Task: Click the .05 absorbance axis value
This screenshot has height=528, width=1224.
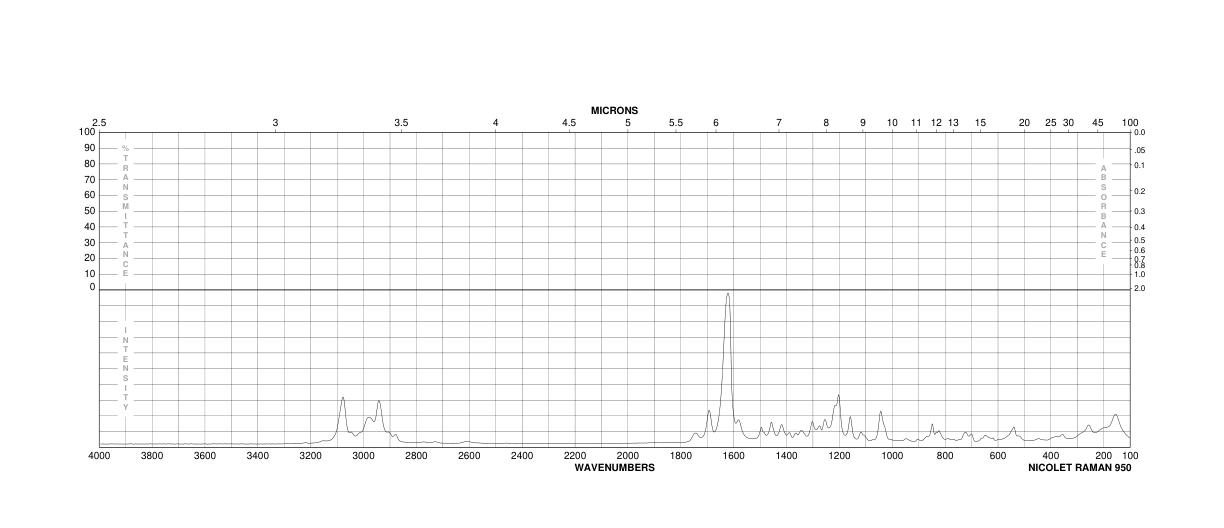Action: [1140, 148]
